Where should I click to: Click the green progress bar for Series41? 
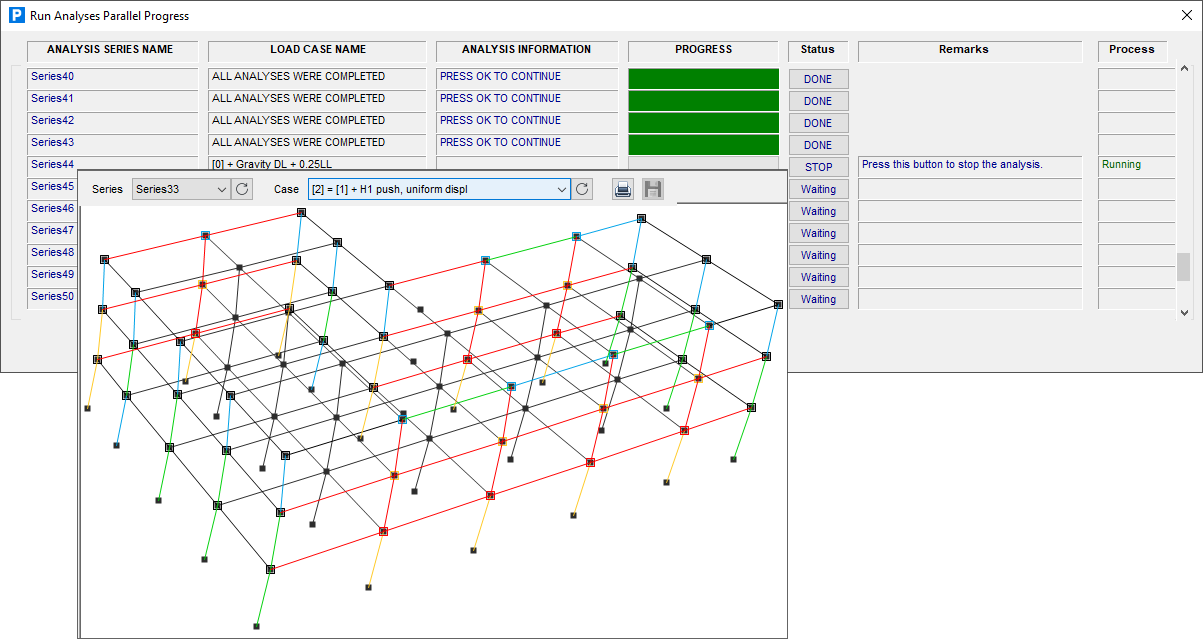click(x=703, y=101)
